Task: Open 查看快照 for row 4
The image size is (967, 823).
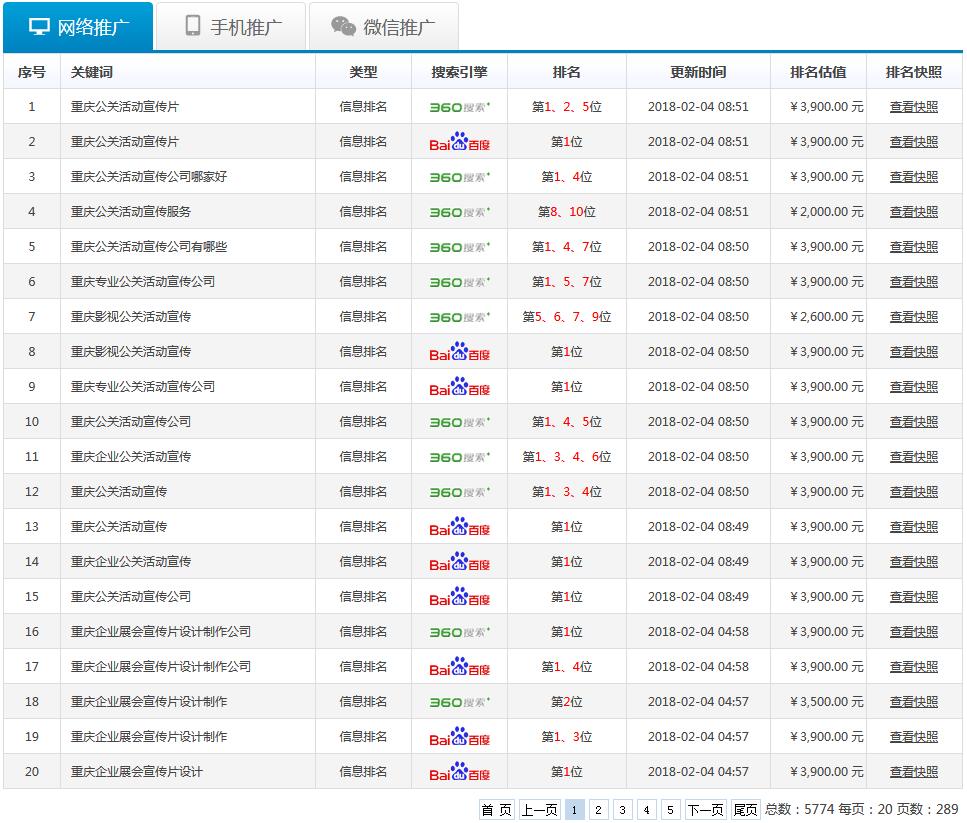Action: point(913,211)
